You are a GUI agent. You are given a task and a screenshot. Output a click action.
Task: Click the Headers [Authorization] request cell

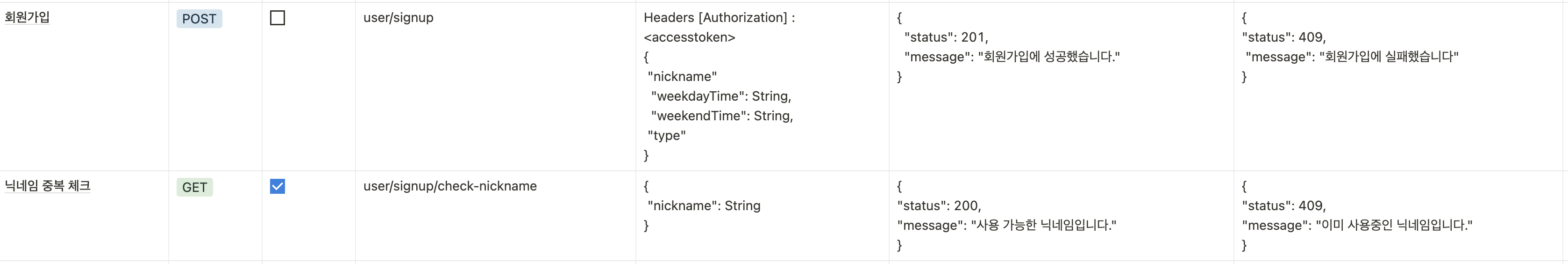(x=762, y=87)
